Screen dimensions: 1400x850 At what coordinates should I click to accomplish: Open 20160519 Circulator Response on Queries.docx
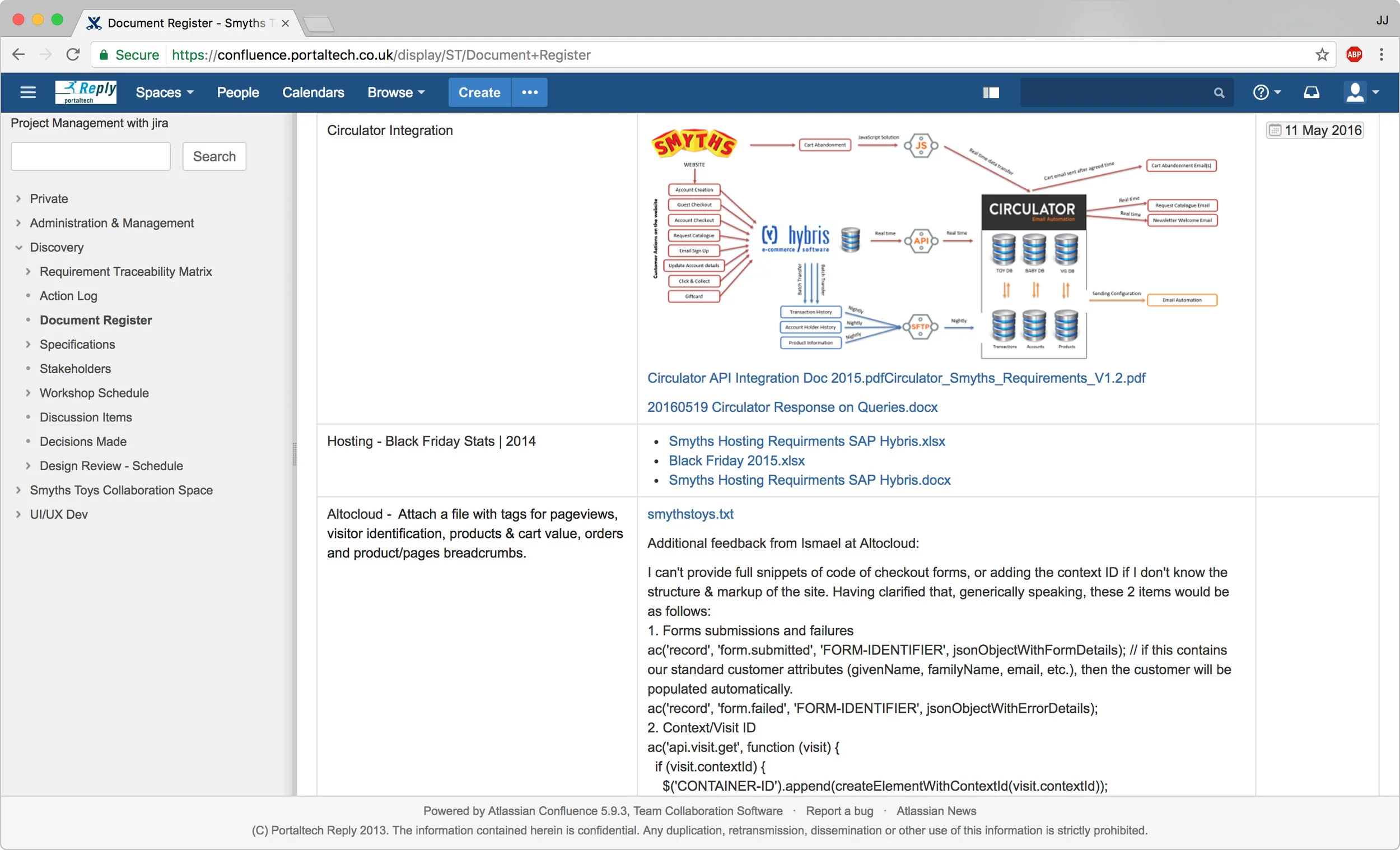point(792,407)
